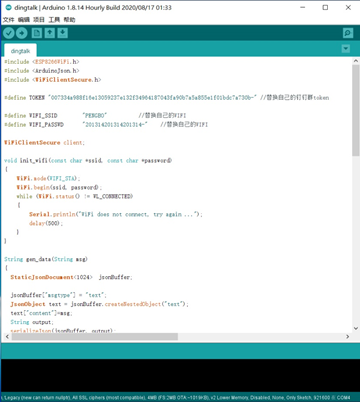This screenshot has height=402, width=360.
Task: Open the 项目 menu
Action: click(39, 20)
